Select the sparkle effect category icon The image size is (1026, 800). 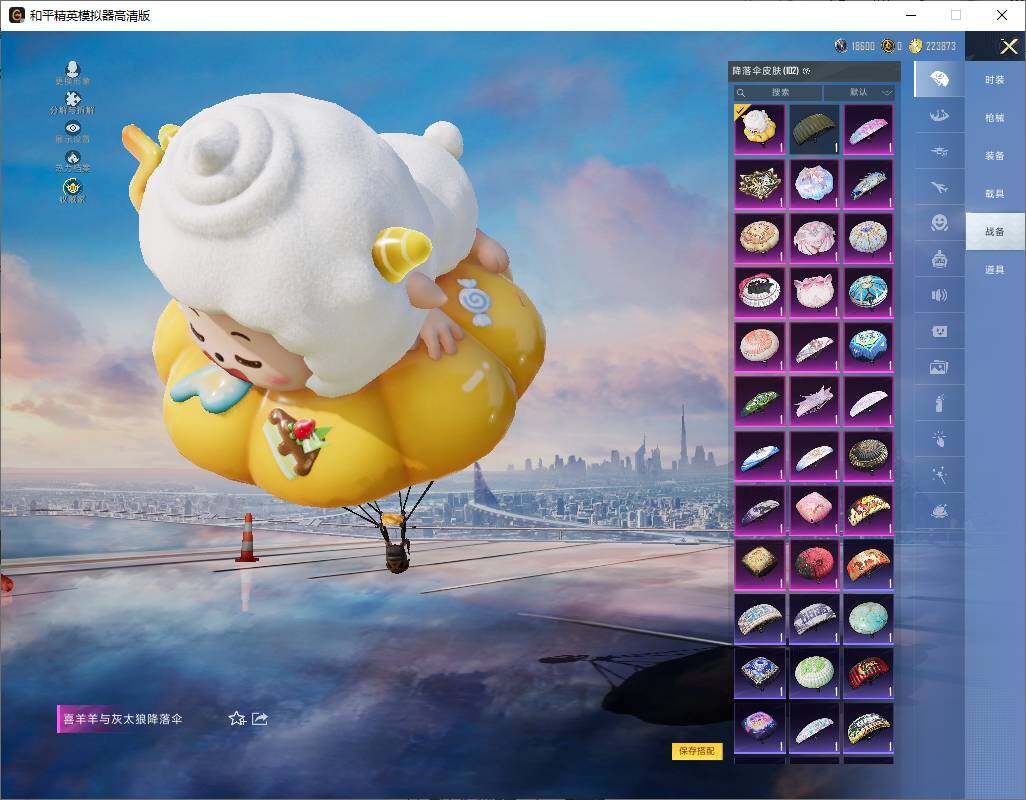(x=939, y=475)
